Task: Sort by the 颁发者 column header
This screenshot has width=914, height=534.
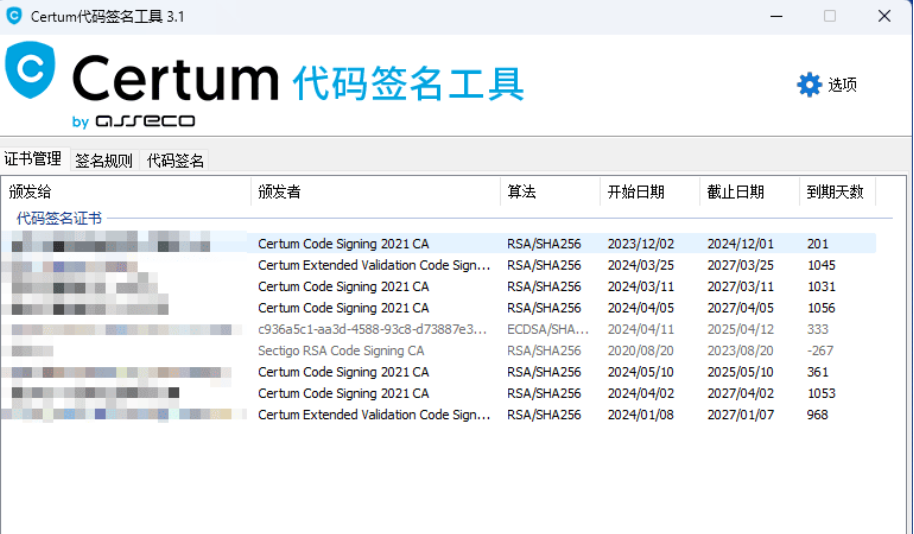Action: point(375,192)
